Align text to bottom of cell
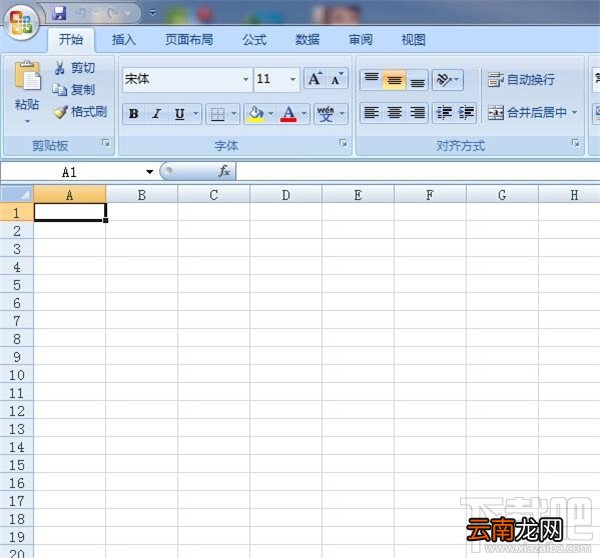The image size is (600, 558). coord(417,80)
